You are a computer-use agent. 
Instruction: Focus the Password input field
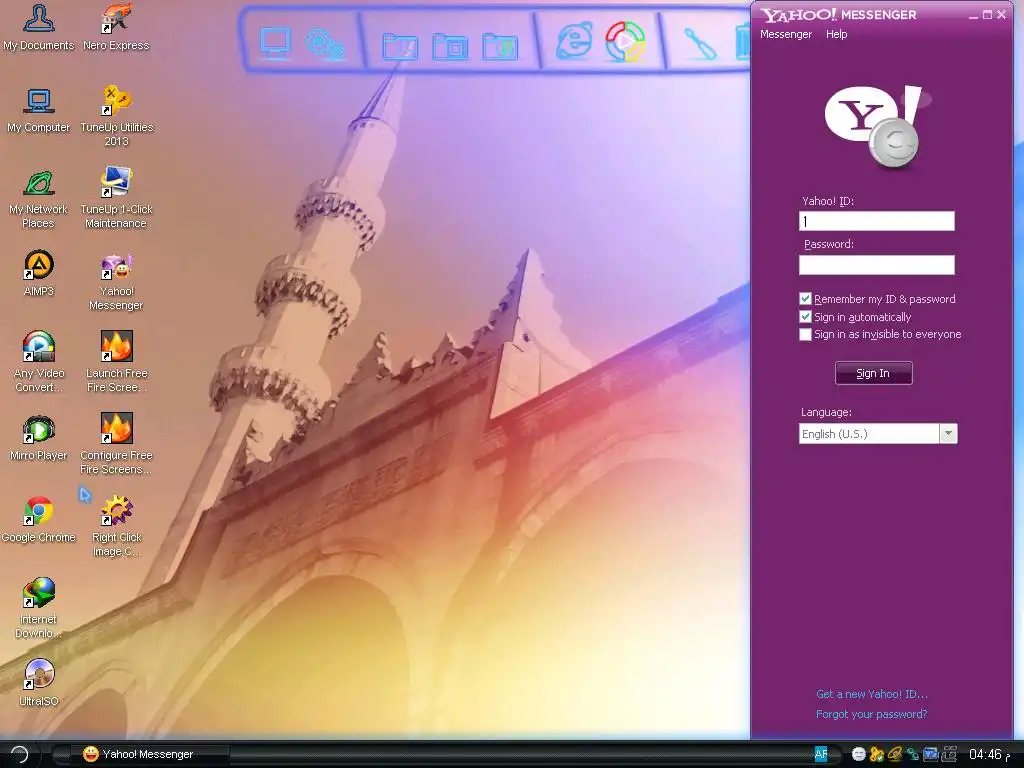[x=876, y=264]
